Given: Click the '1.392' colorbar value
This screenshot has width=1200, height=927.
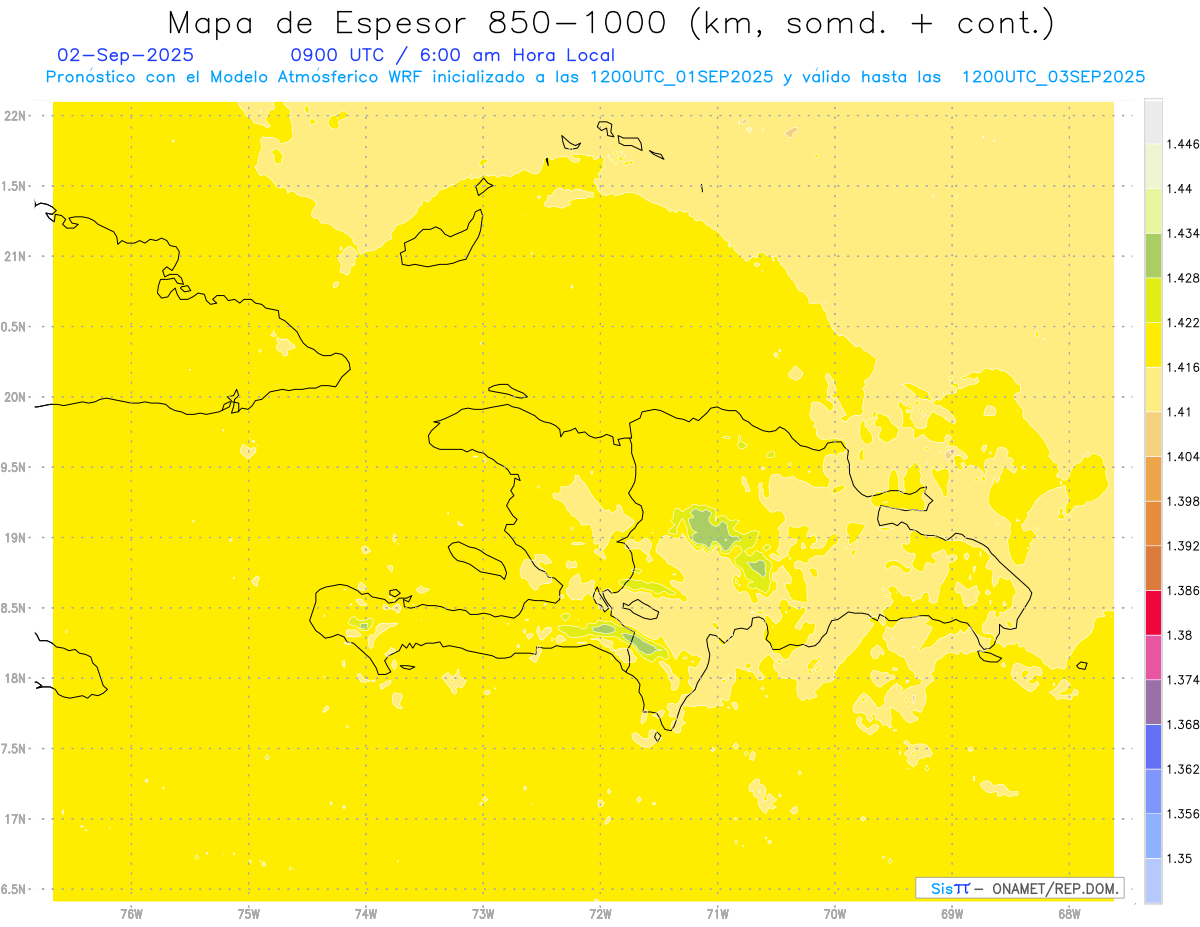Looking at the screenshot, I should point(1183,546).
